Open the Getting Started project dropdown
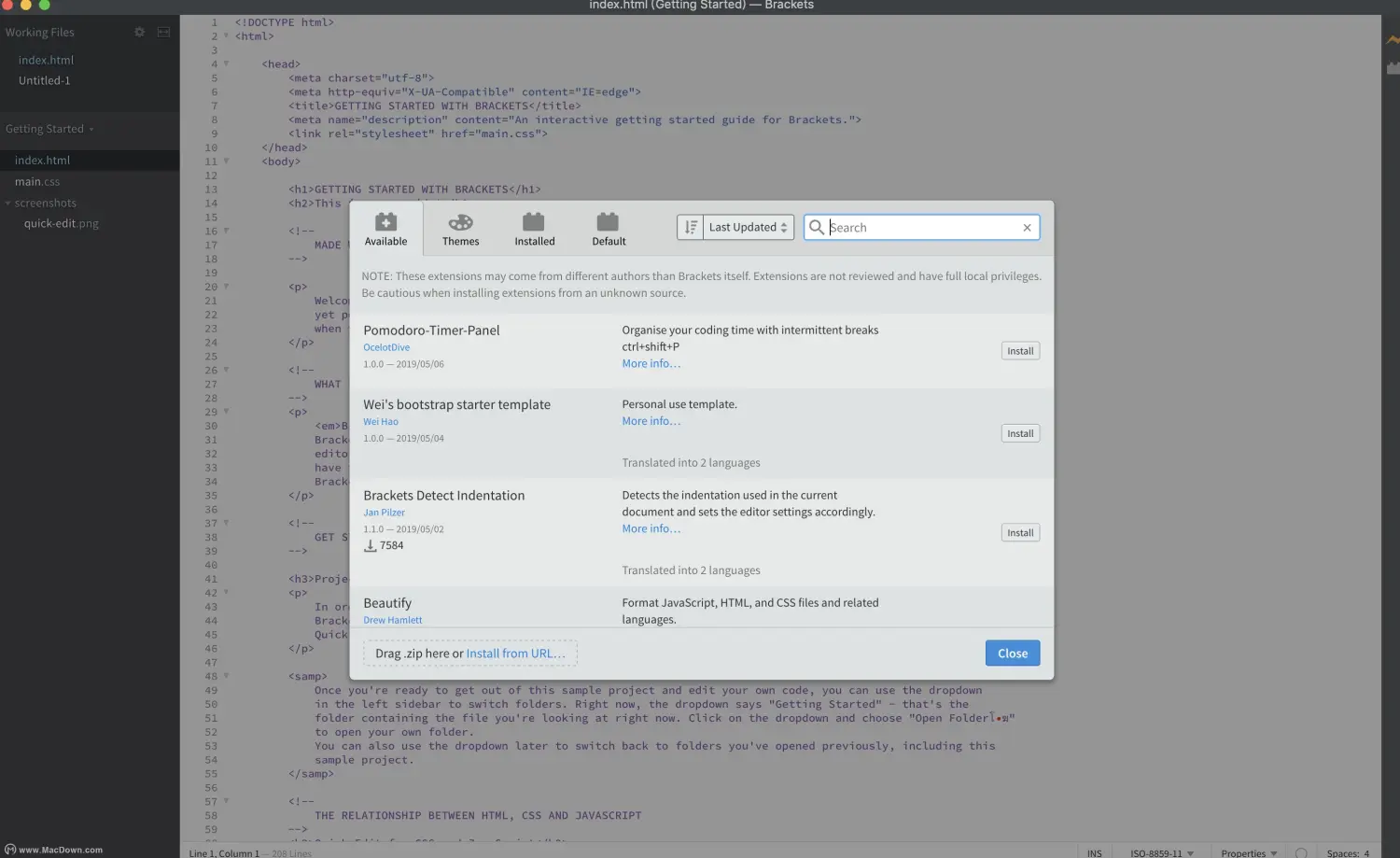 (49, 129)
